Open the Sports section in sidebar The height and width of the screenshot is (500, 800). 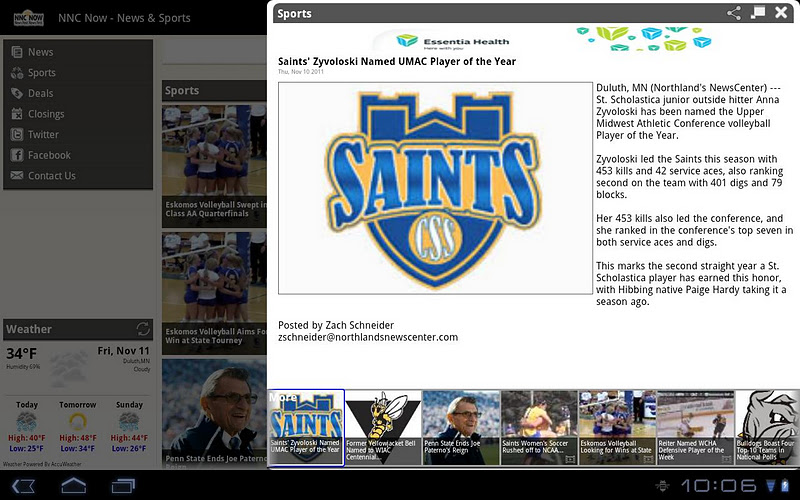[78, 72]
